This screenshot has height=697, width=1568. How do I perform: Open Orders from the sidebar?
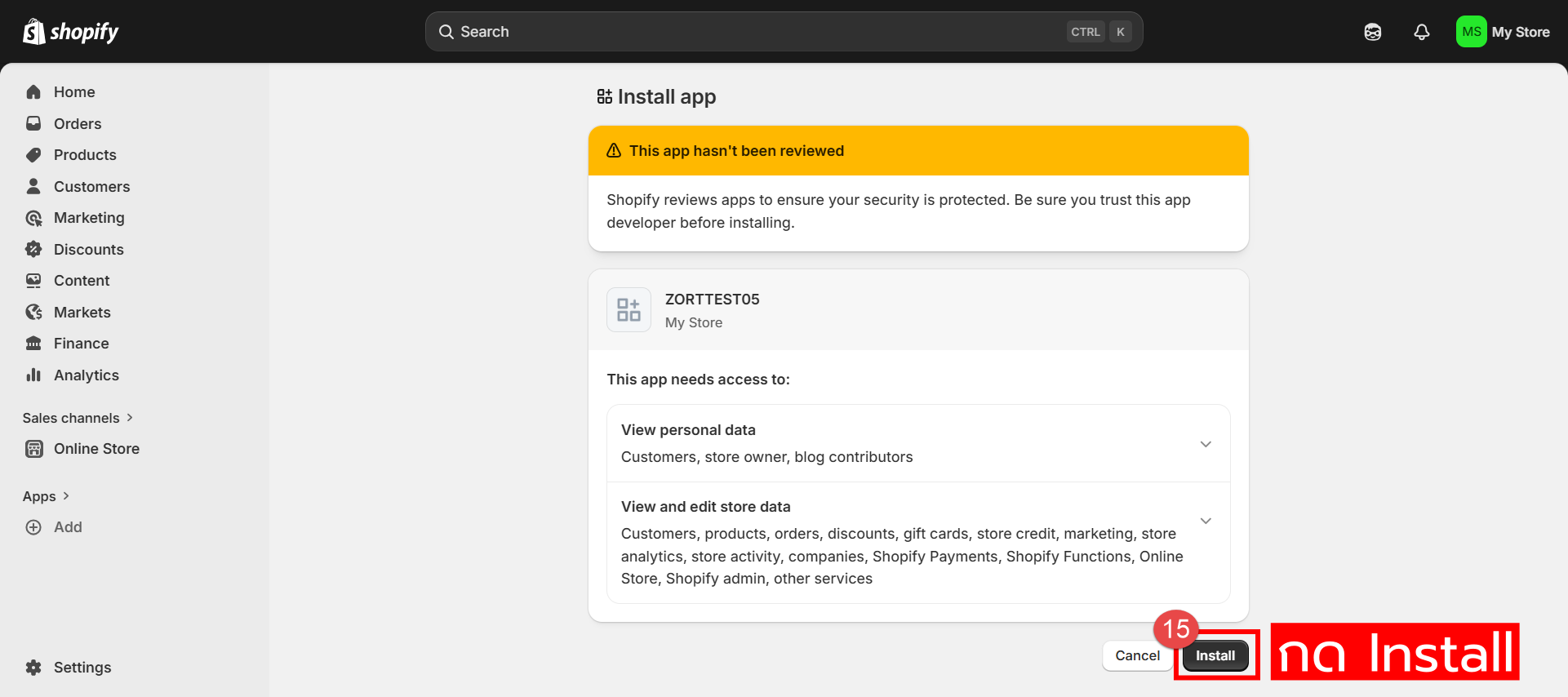[78, 124]
